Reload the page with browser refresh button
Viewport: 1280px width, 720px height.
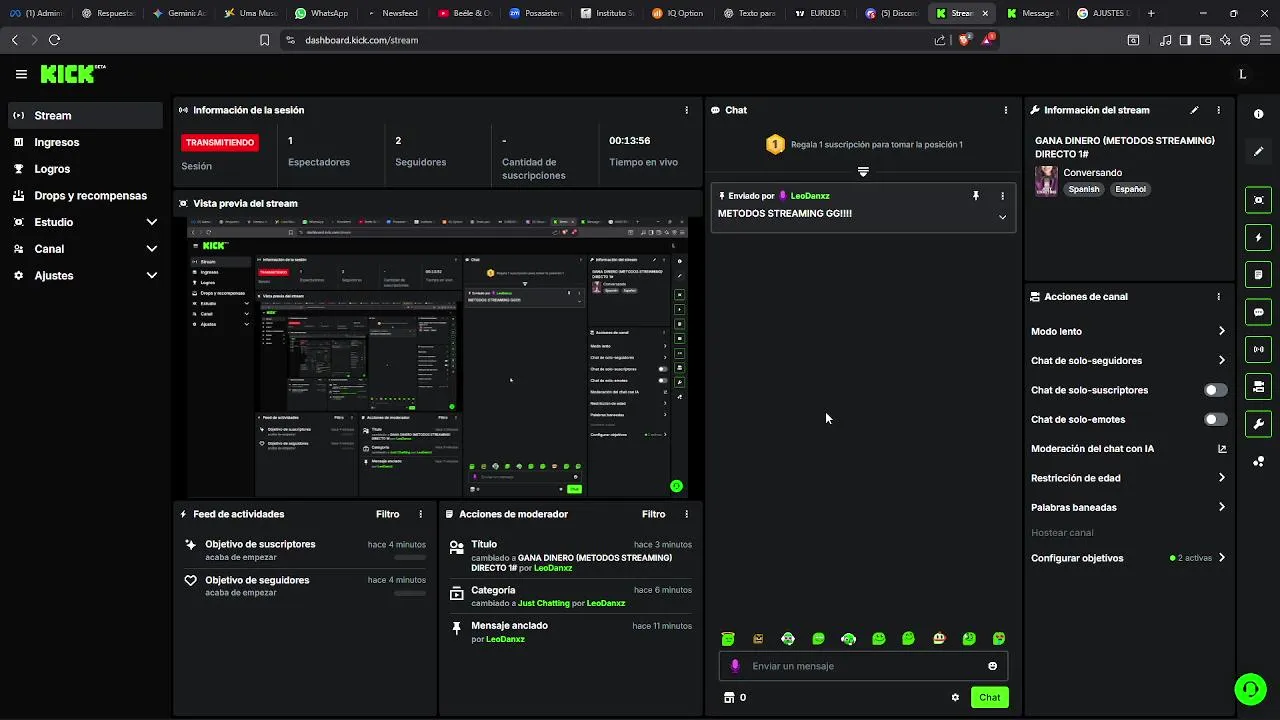coord(54,40)
